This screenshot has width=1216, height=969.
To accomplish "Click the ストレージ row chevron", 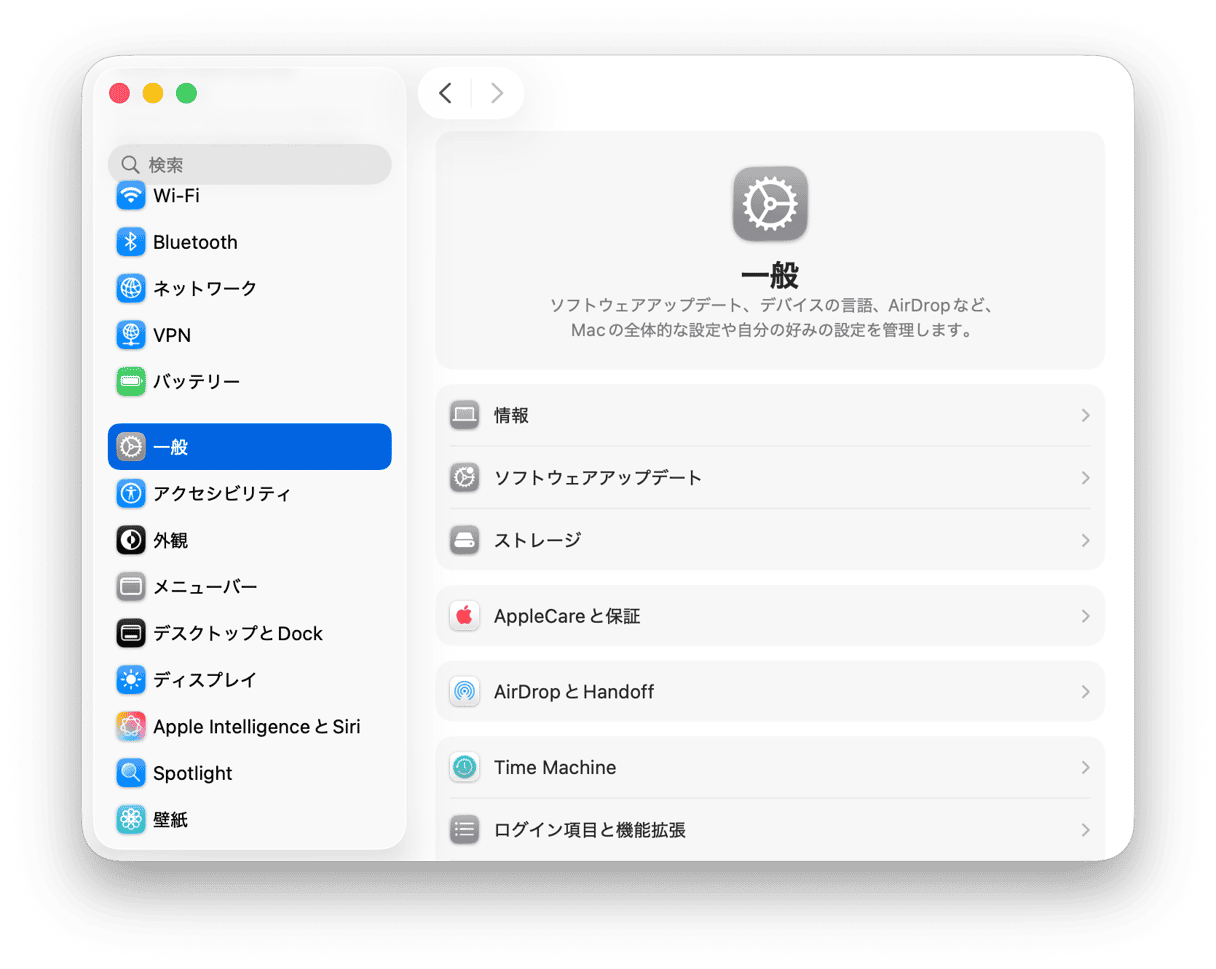I will tap(1085, 540).
